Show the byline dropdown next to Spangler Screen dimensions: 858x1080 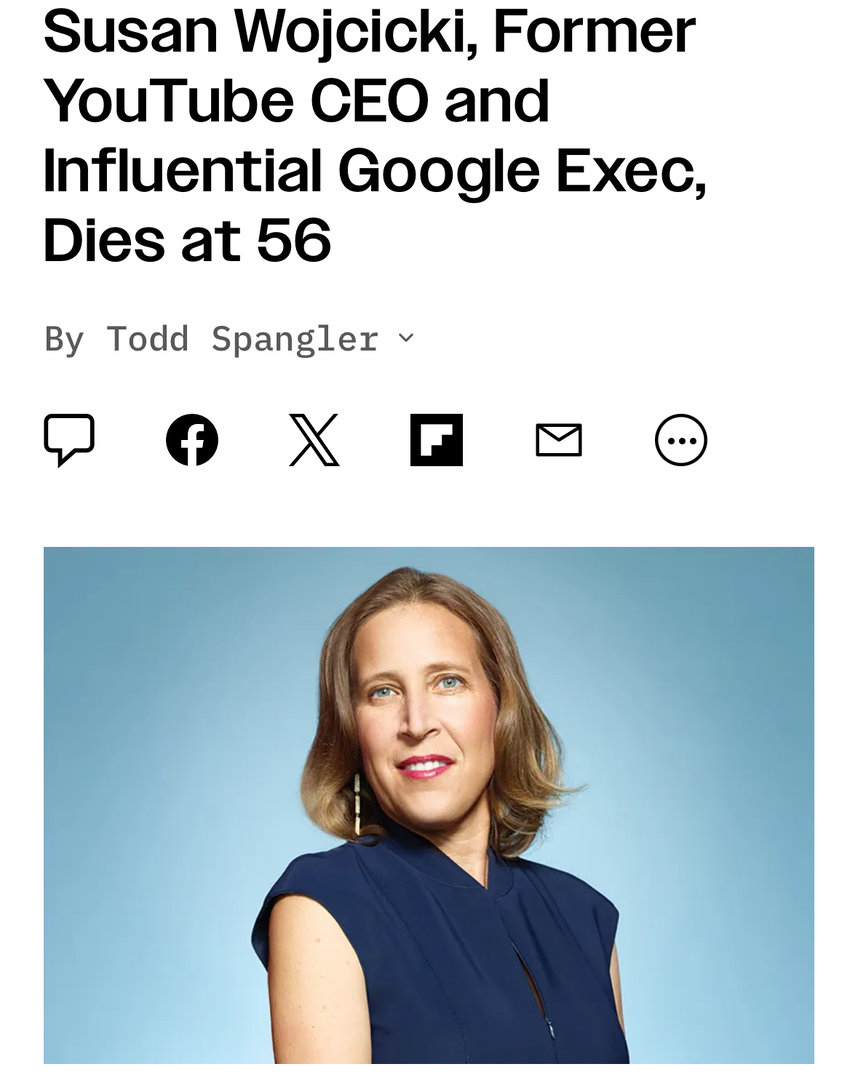[406, 338]
